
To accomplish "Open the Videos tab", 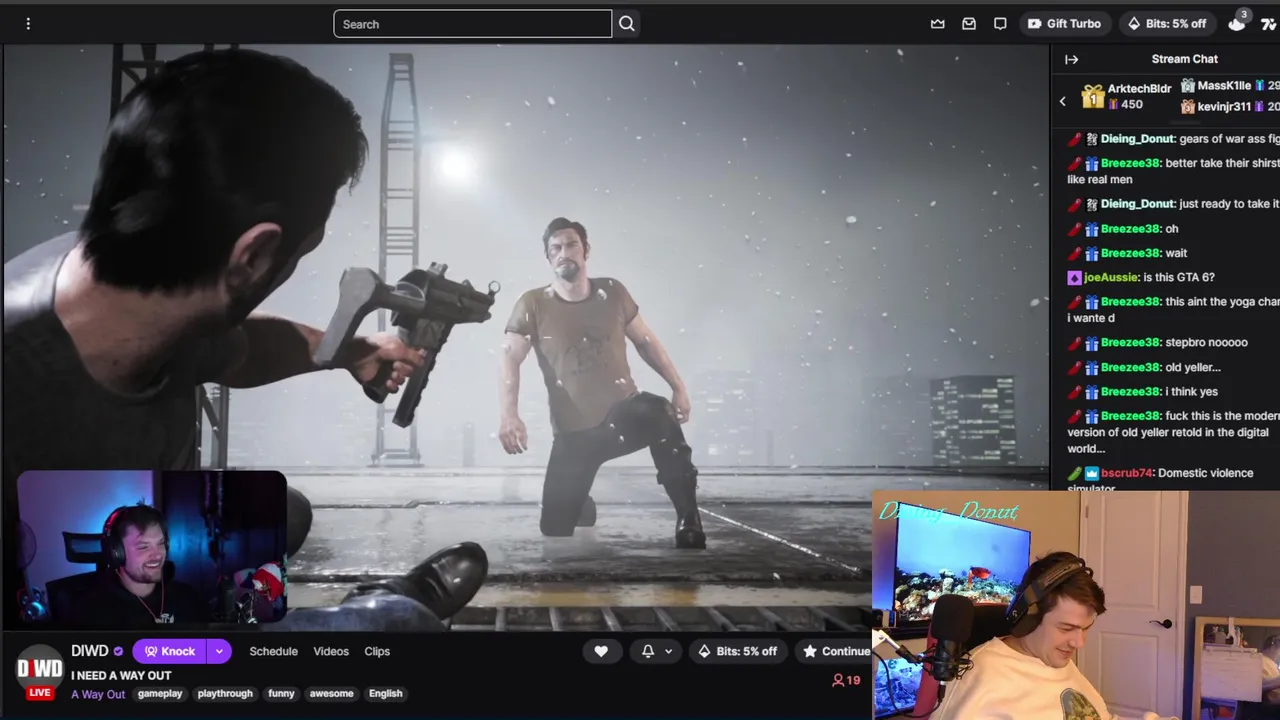I will click(x=331, y=651).
